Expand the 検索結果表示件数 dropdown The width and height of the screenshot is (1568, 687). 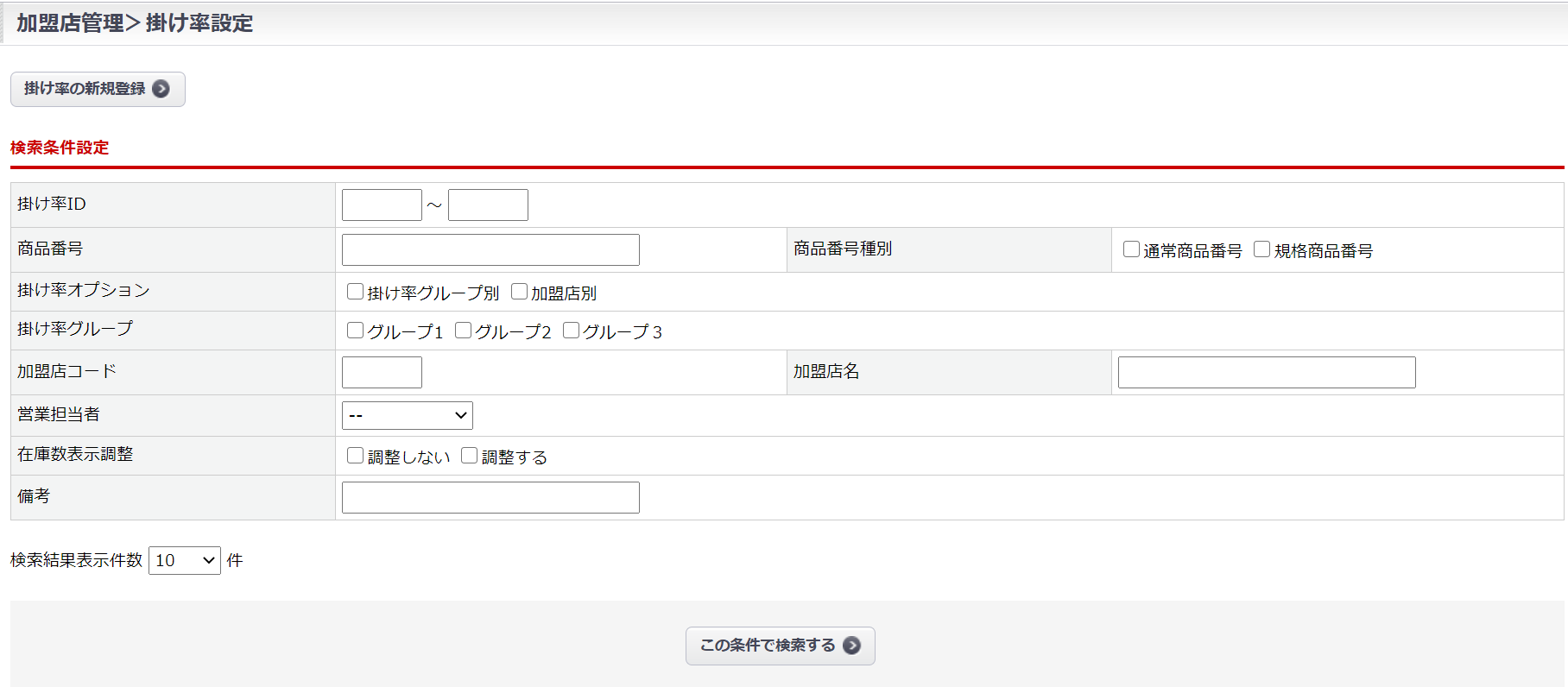pyautogui.click(x=184, y=560)
